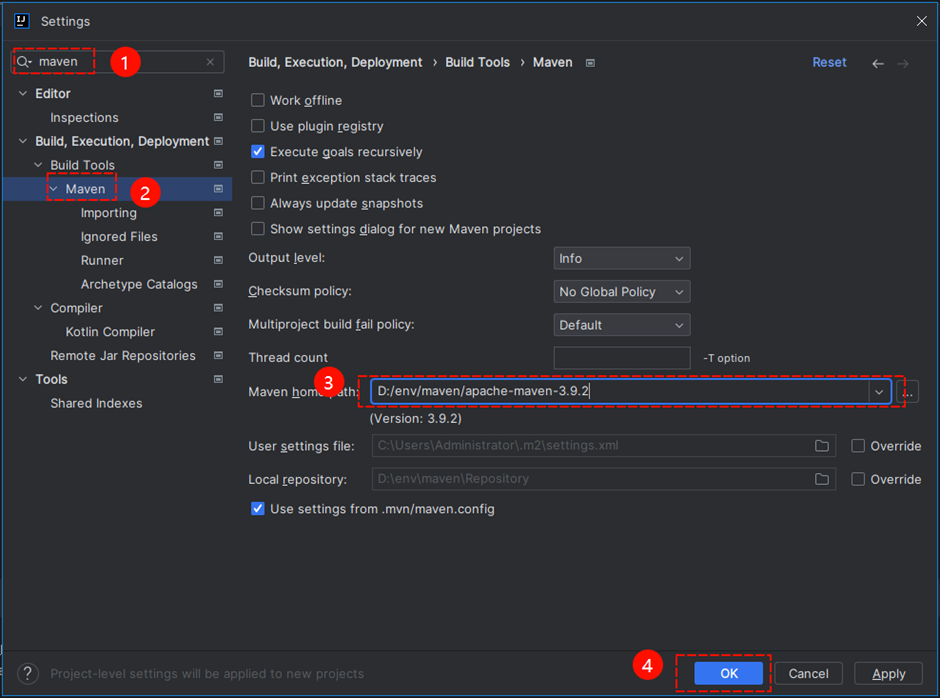Collapse the Tools tree node
Image resolution: width=940 pixels, height=698 pixels.
coord(23,379)
